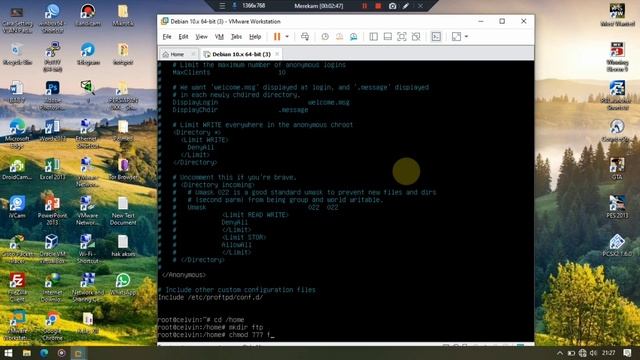Click the taskbar clock showing 21:27
The width and height of the screenshot is (640, 360).
point(608,353)
